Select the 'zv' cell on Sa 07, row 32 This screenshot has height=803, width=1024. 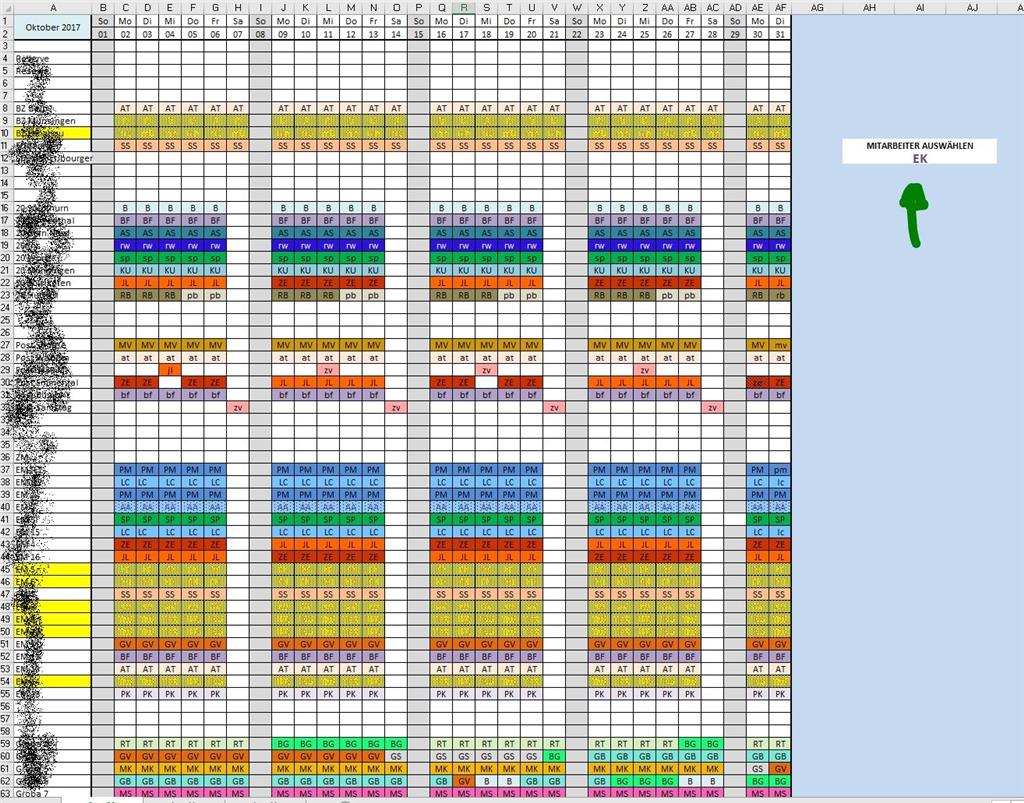pyautogui.click(x=238, y=407)
